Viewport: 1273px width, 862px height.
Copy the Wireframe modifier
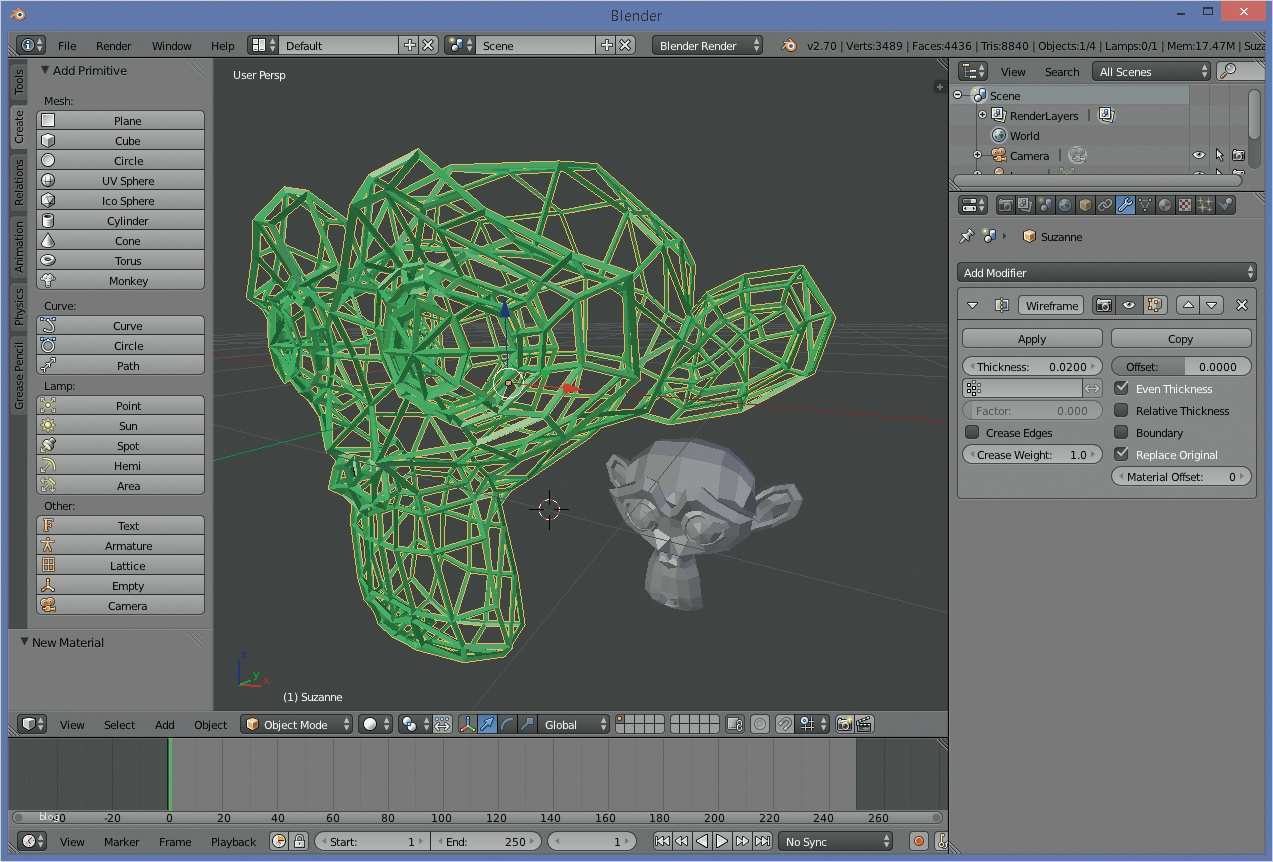(1180, 339)
